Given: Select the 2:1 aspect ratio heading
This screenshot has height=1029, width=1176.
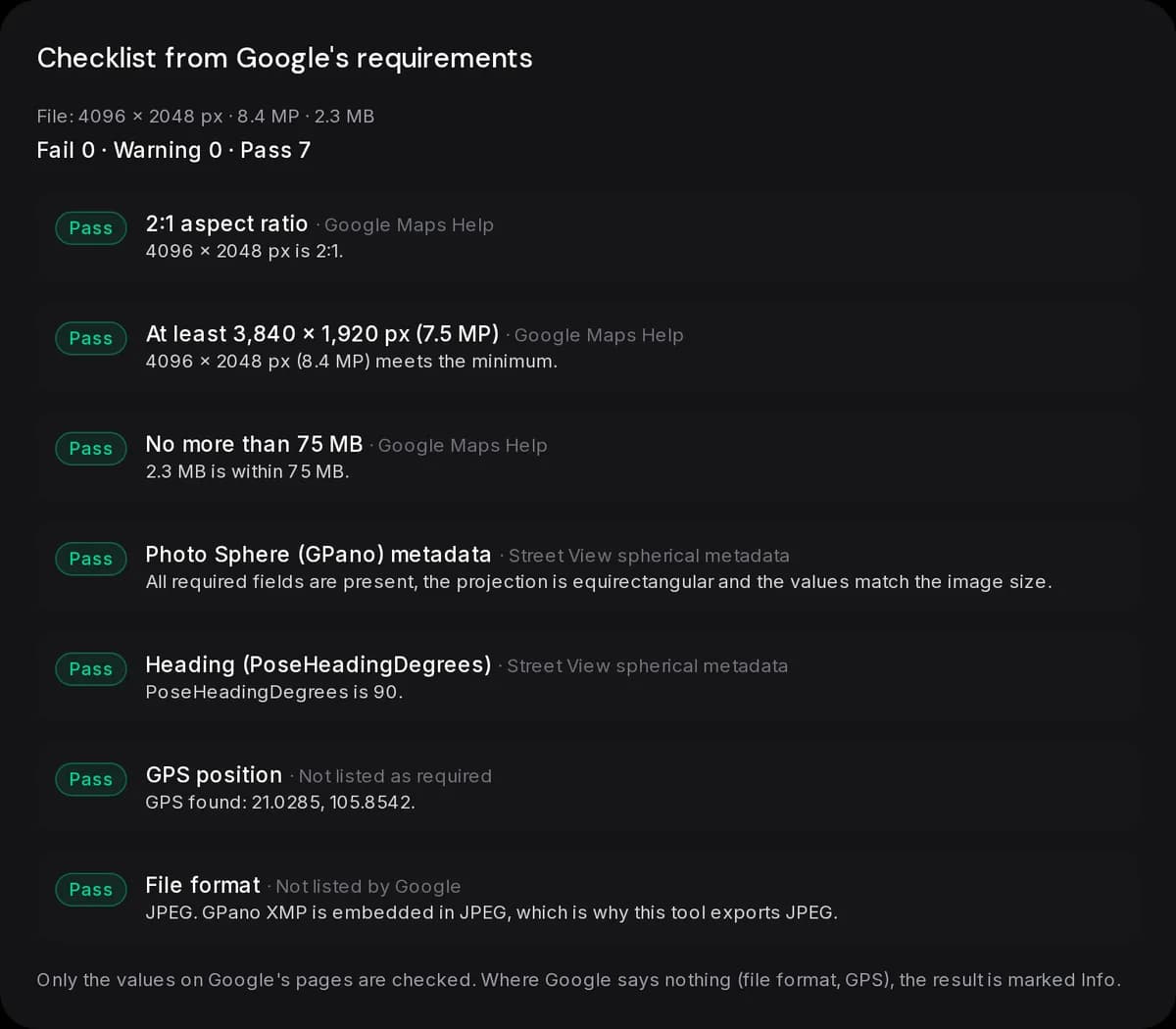Looking at the screenshot, I should pyautogui.click(x=226, y=224).
